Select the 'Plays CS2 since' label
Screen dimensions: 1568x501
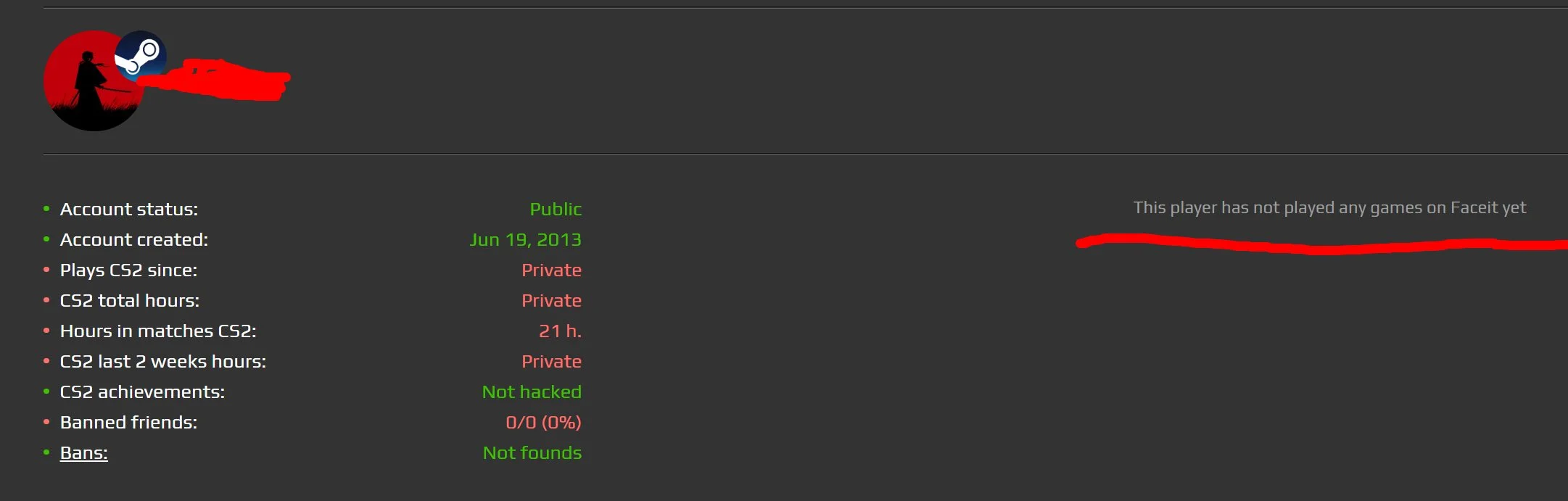click(x=128, y=270)
